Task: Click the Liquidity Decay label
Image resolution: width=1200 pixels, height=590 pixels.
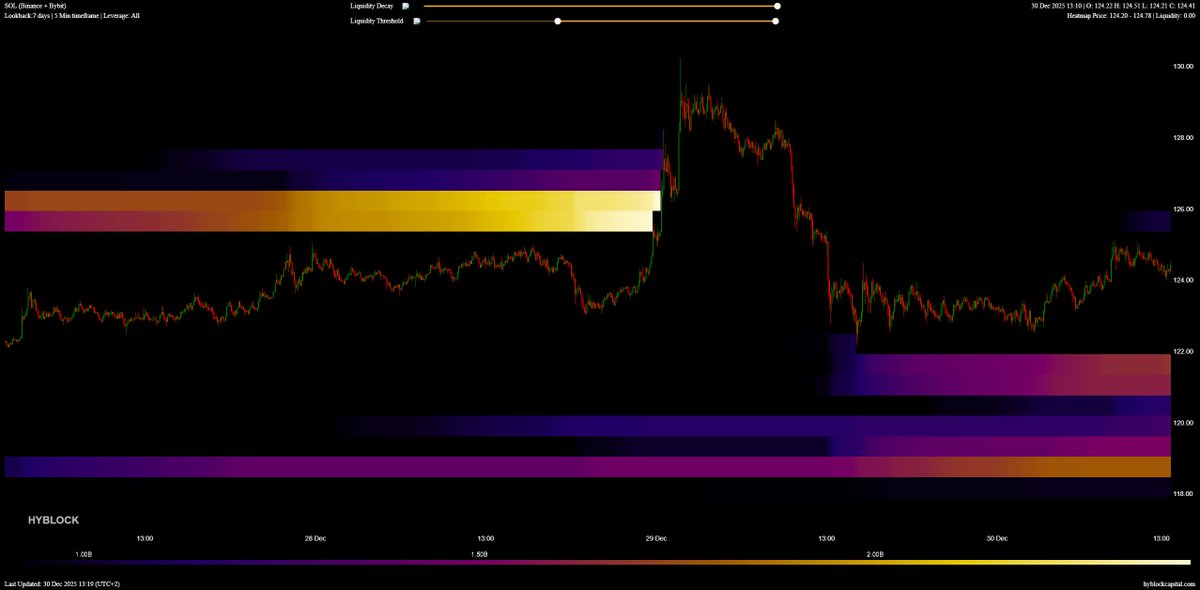Action: coord(371,6)
